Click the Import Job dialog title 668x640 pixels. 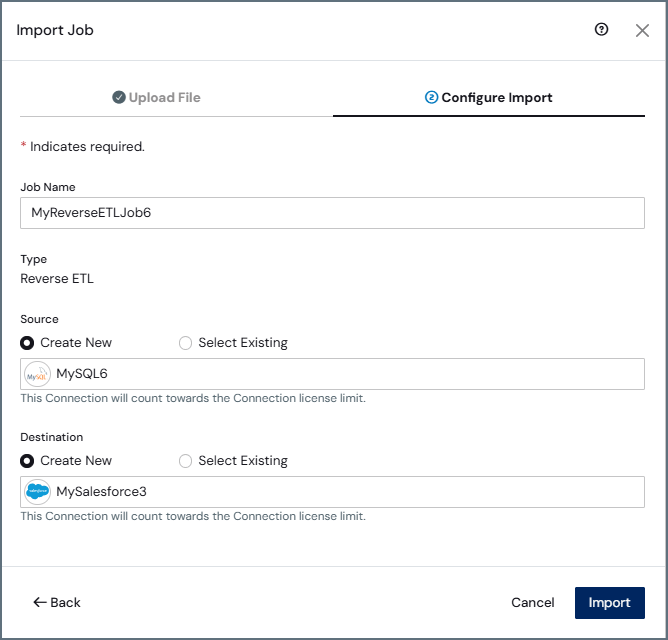pyautogui.click(x=55, y=30)
